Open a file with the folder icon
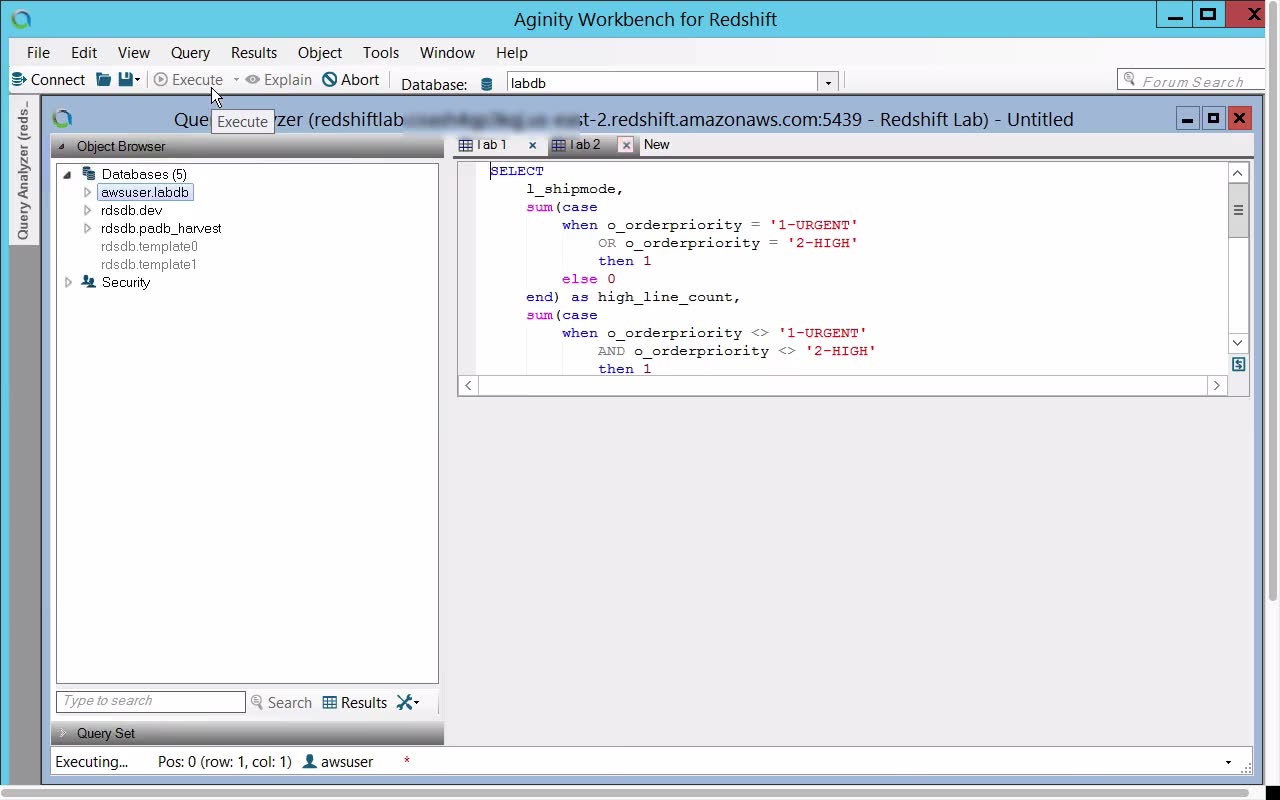 103,80
